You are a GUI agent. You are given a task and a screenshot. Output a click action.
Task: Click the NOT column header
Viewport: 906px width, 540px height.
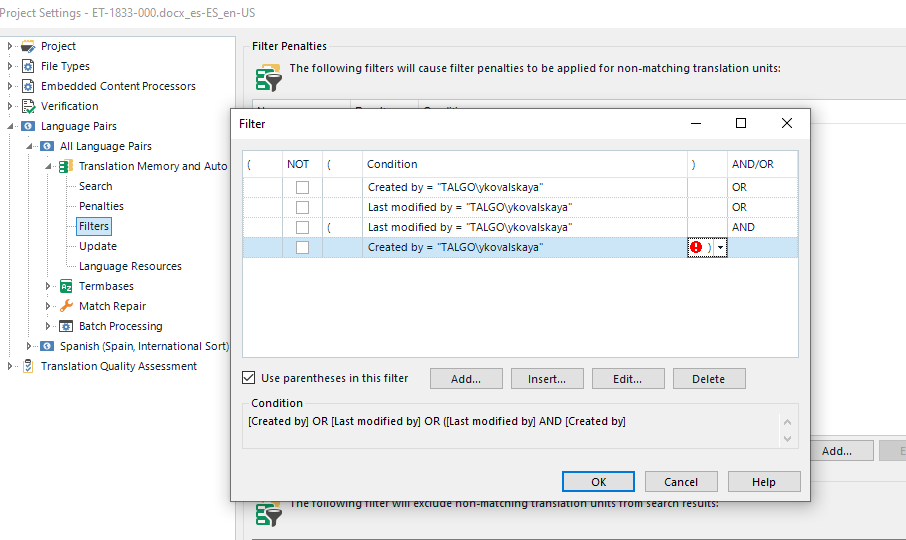[x=302, y=164]
